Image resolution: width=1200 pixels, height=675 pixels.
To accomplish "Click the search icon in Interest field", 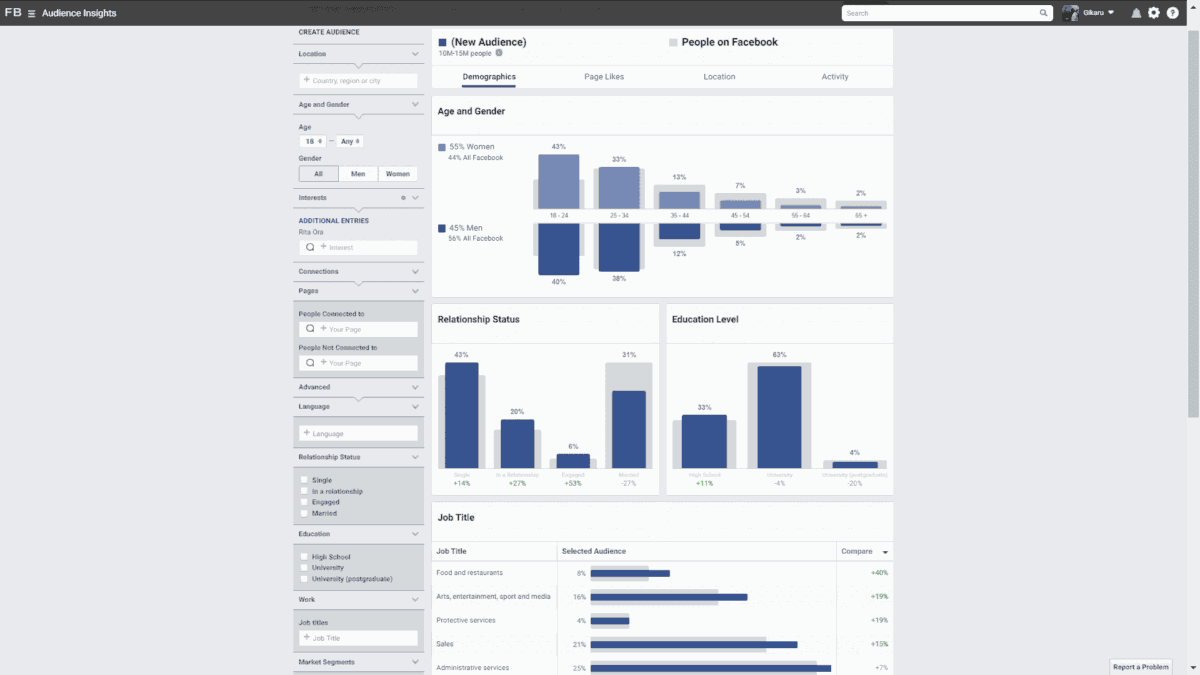I will [310, 247].
